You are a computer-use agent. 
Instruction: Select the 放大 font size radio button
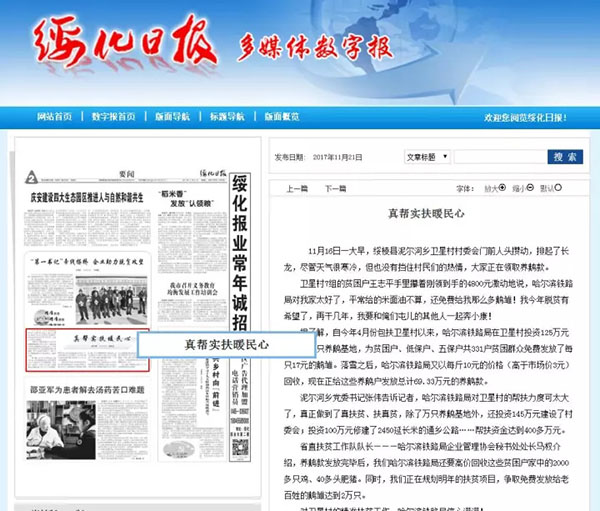tap(503, 188)
